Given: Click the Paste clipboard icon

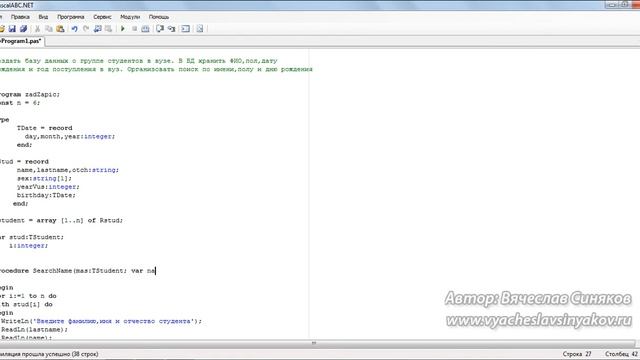Looking at the screenshot, I should [x=60, y=29].
